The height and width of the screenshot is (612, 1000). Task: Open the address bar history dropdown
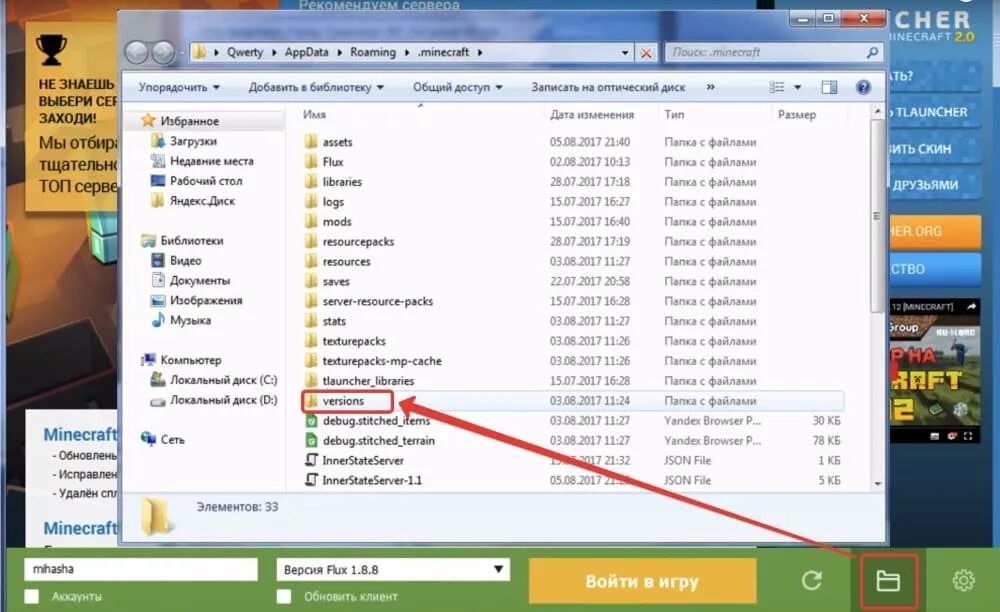(625, 53)
